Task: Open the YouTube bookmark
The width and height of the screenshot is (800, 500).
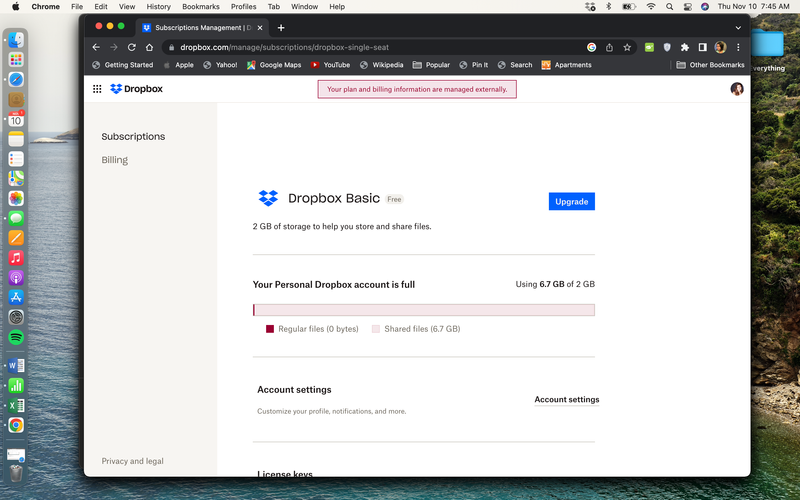Action: click(x=331, y=65)
